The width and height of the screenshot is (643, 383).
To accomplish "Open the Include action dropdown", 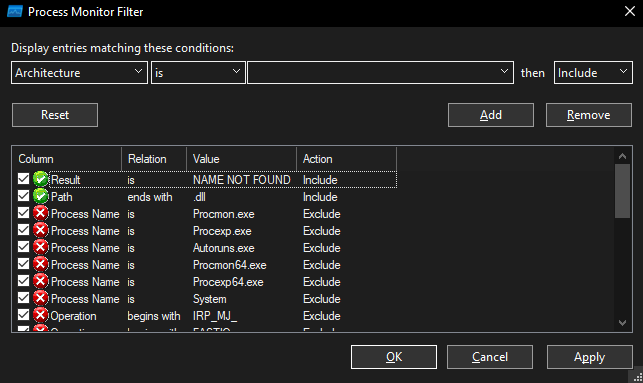I will click(593, 73).
